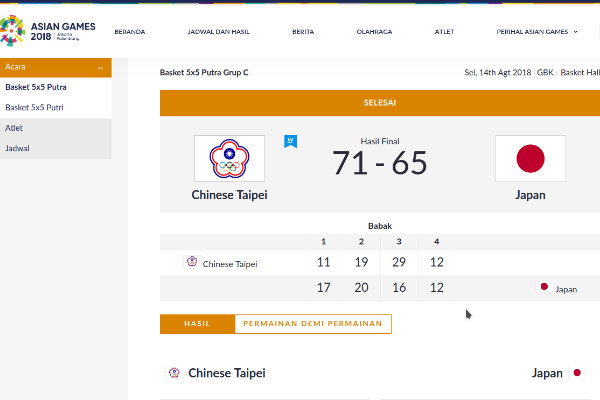Click small Chinese Taipei emblem in score table
The image size is (600, 400).
click(192, 263)
